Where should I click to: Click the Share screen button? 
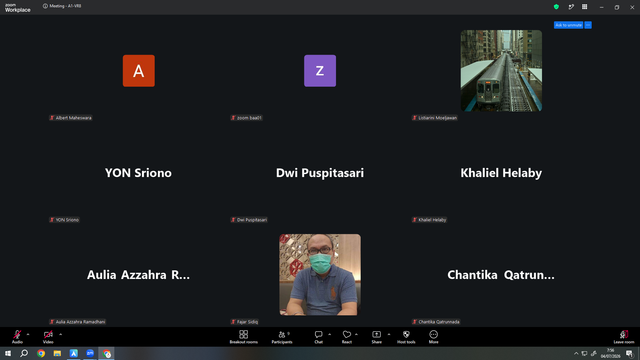tap(376, 337)
